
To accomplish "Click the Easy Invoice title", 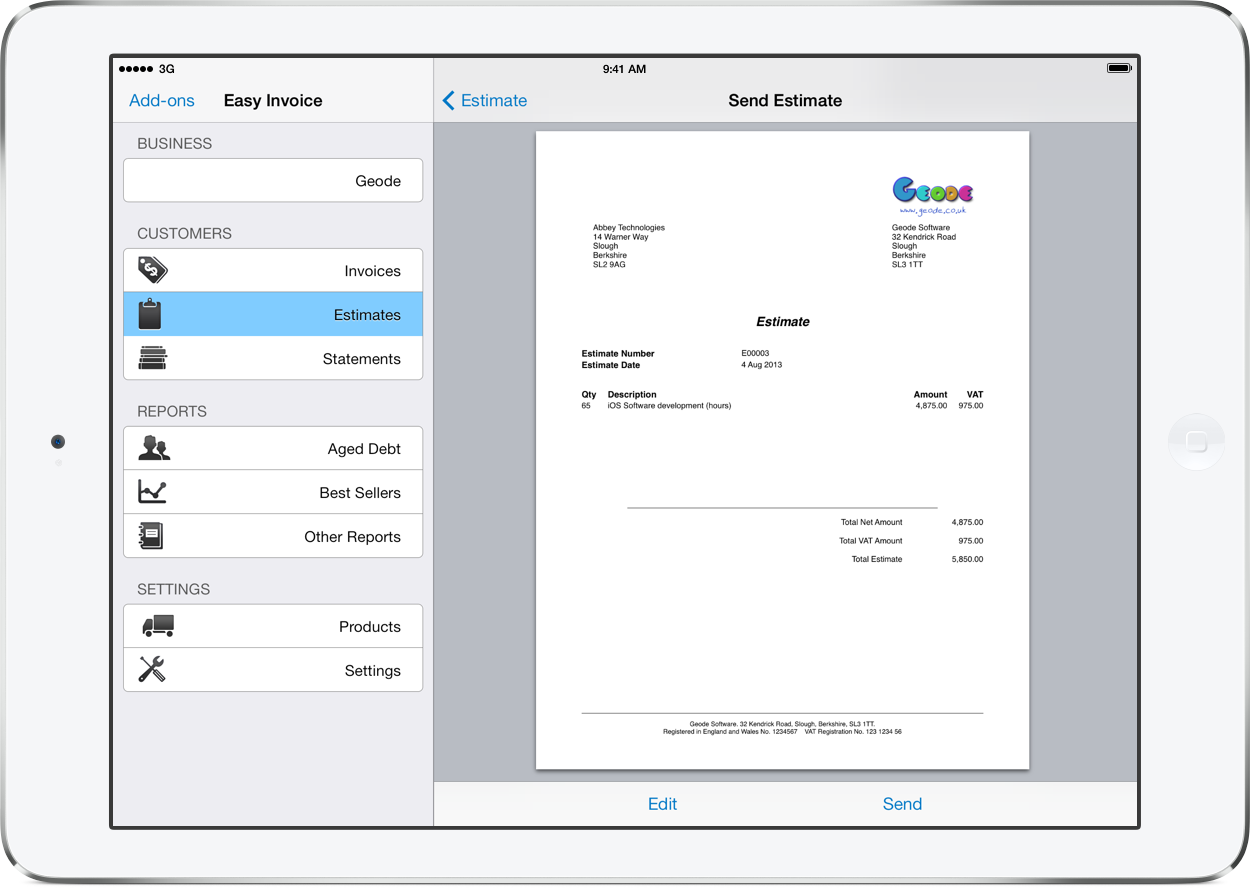I will [273, 100].
